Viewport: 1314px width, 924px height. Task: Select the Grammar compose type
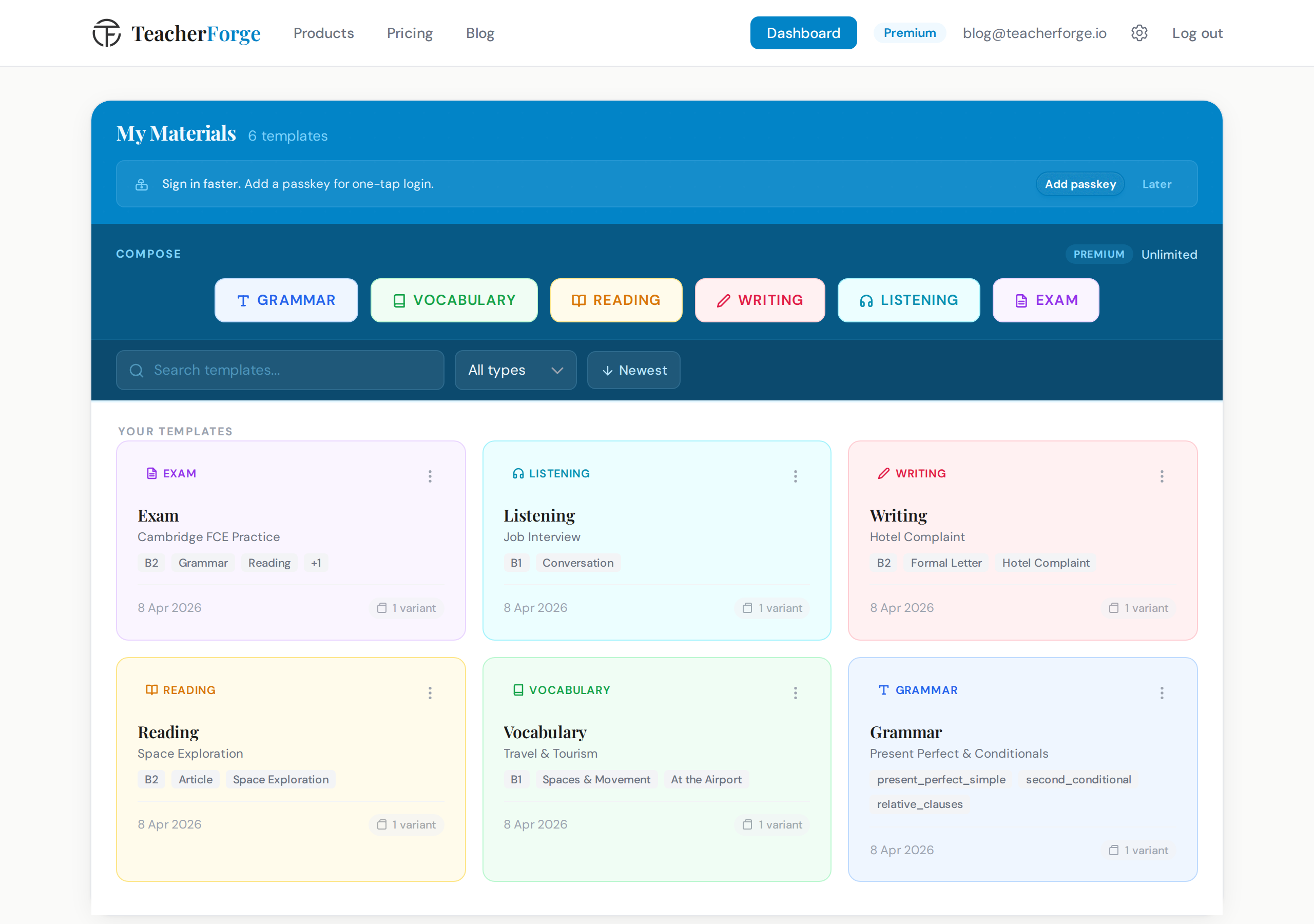pos(285,300)
